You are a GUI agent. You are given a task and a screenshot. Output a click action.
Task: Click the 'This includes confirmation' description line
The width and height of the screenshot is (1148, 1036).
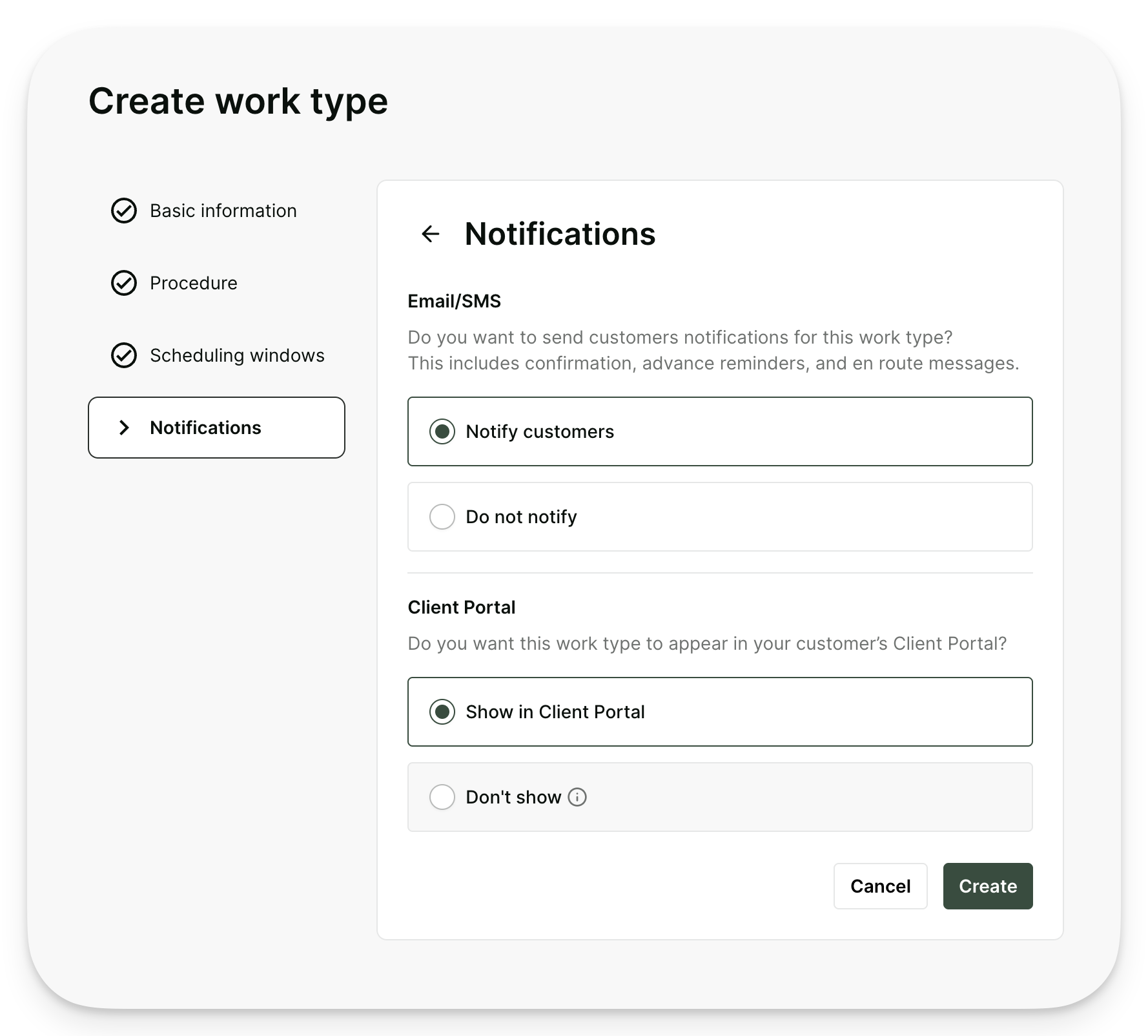coord(713,364)
